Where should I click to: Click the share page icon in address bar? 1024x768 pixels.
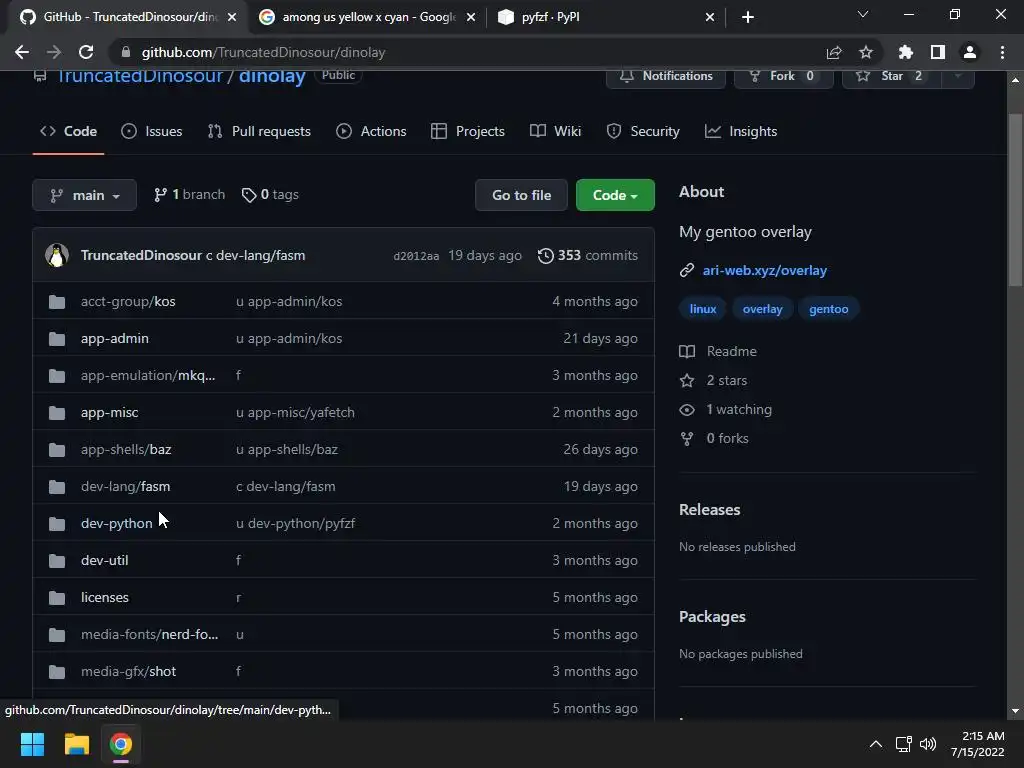(x=834, y=52)
